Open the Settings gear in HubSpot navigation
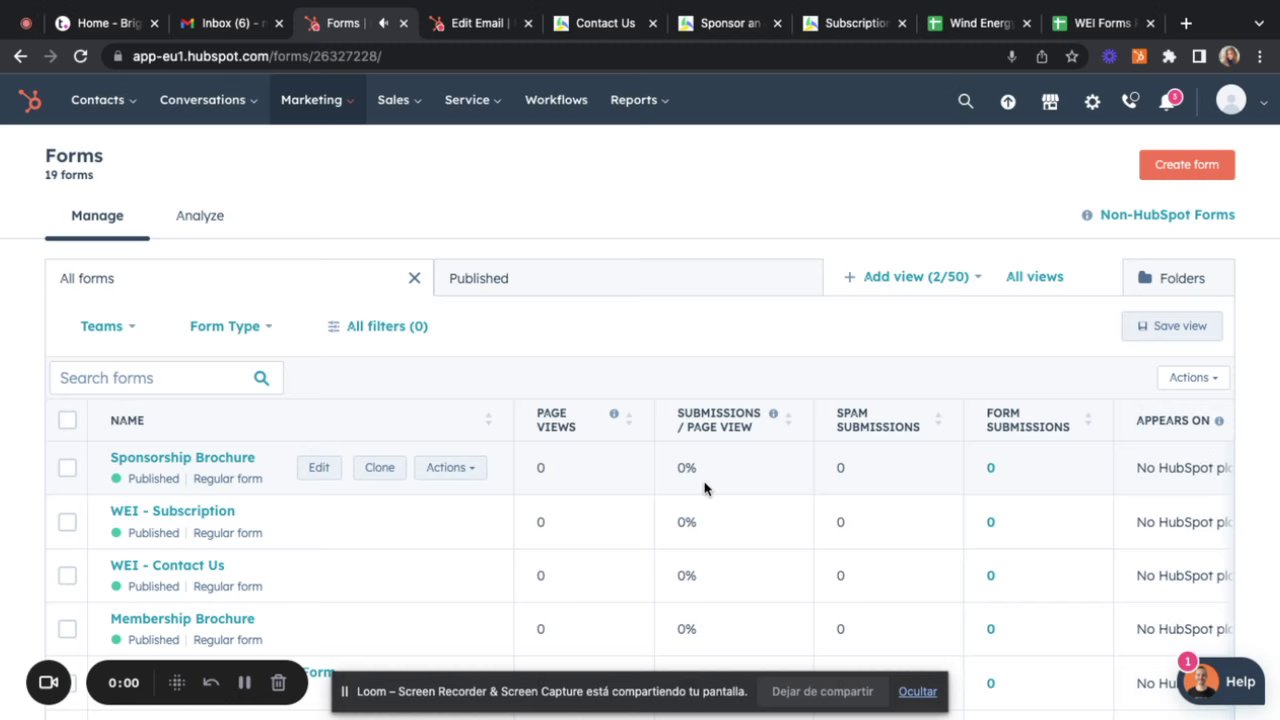Image resolution: width=1280 pixels, height=720 pixels. pos(1092,101)
